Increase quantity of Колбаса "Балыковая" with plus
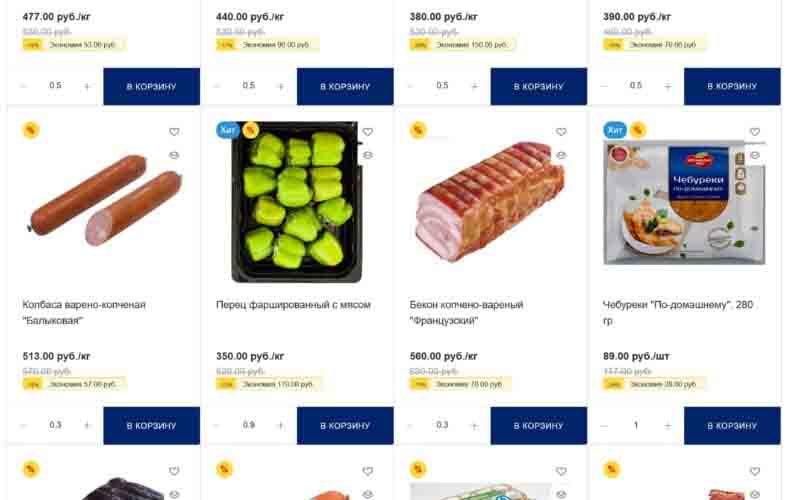This screenshot has width=800, height=500. click(x=87, y=425)
